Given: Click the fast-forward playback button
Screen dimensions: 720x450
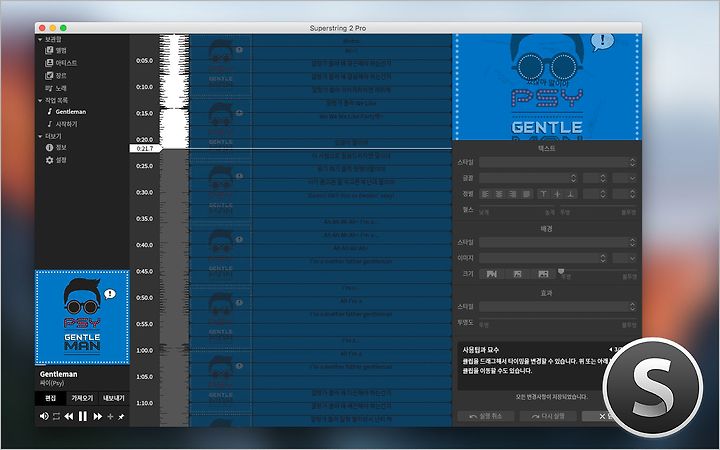Looking at the screenshot, I should pyautogui.click(x=97, y=416).
